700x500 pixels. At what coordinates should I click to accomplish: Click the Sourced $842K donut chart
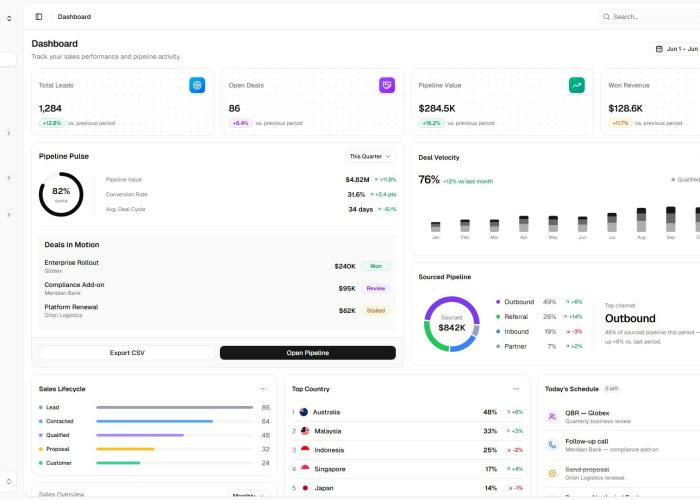tap(451, 324)
